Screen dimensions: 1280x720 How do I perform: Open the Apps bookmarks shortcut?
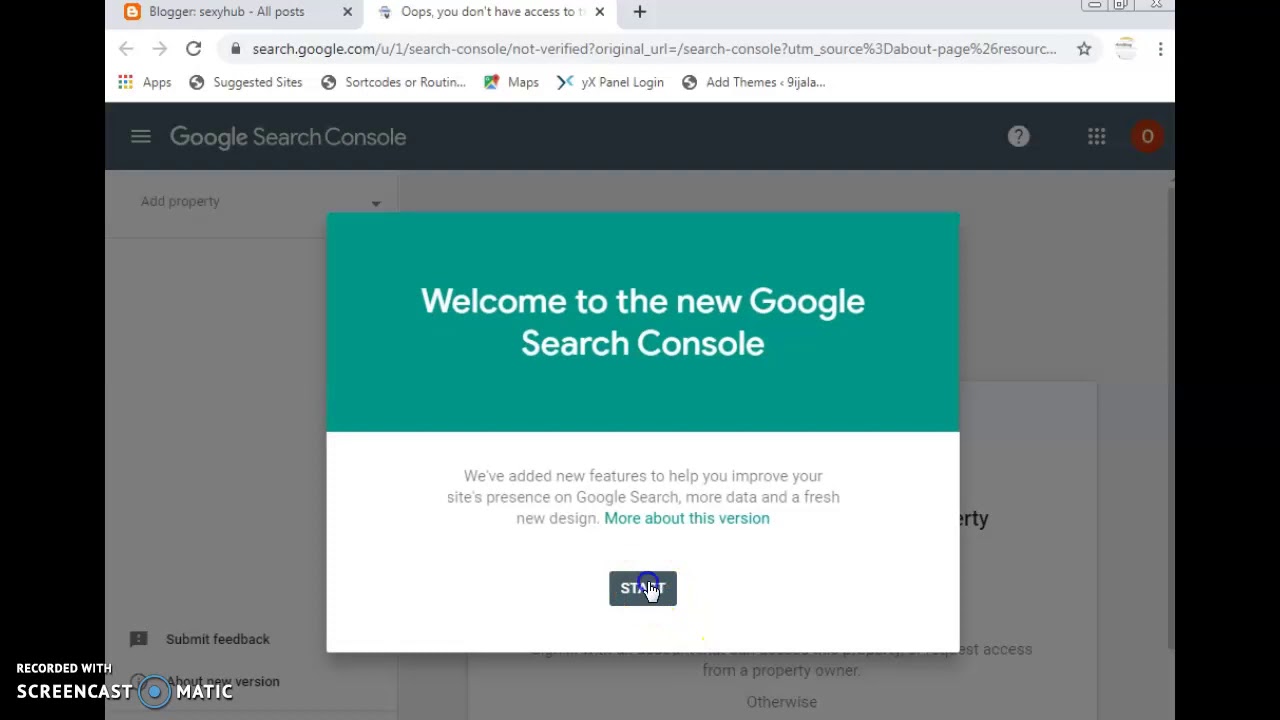pyautogui.click(x=145, y=82)
